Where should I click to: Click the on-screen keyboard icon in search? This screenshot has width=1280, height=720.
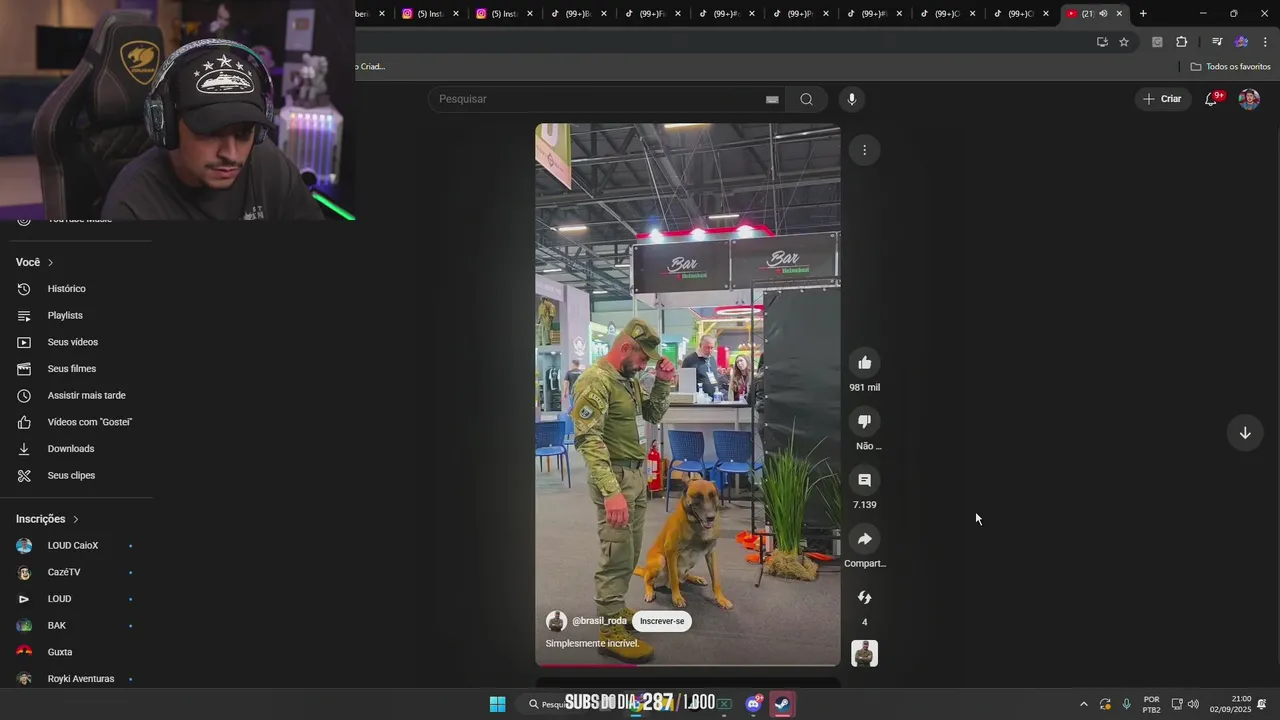click(772, 99)
